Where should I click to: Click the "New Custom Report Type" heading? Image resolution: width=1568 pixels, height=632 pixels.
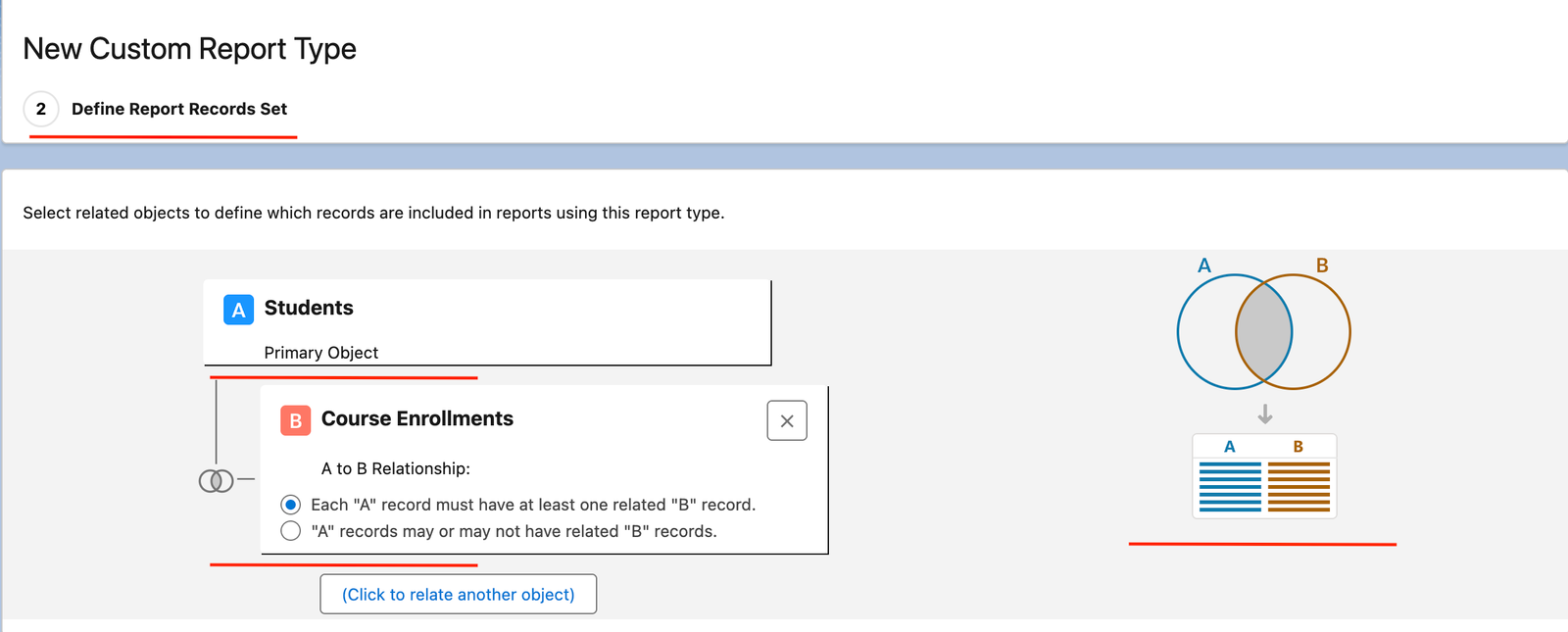click(x=189, y=49)
